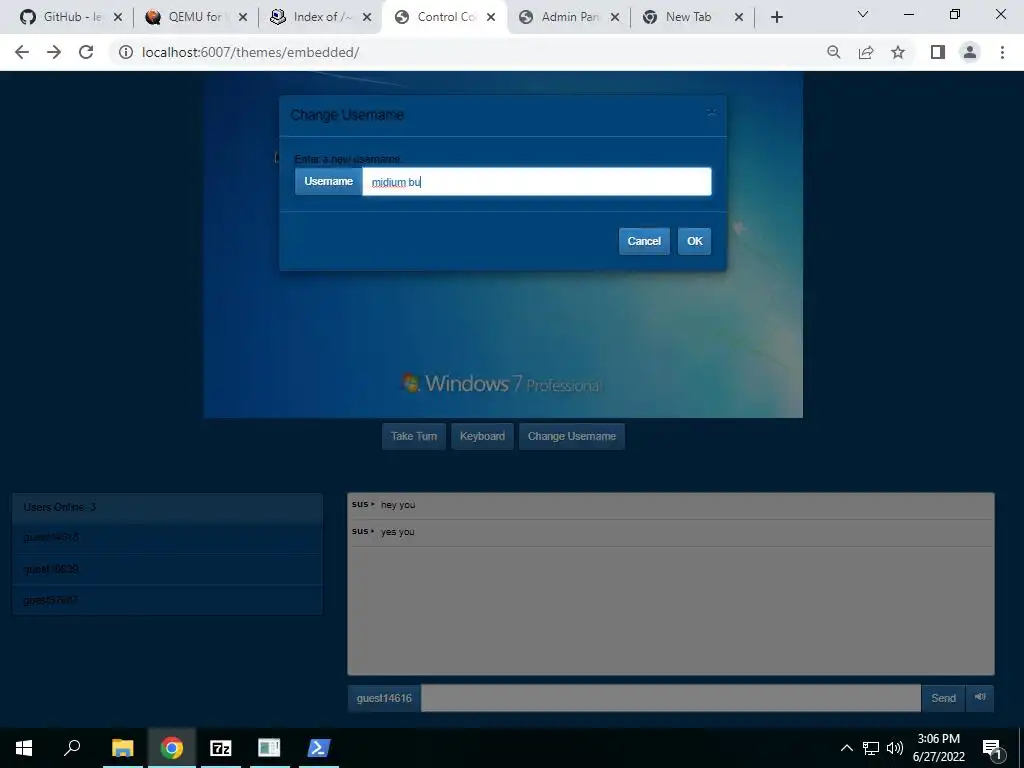Open the on-screen Keyboard button
Image resolution: width=1024 pixels, height=768 pixels.
pyautogui.click(x=482, y=436)
